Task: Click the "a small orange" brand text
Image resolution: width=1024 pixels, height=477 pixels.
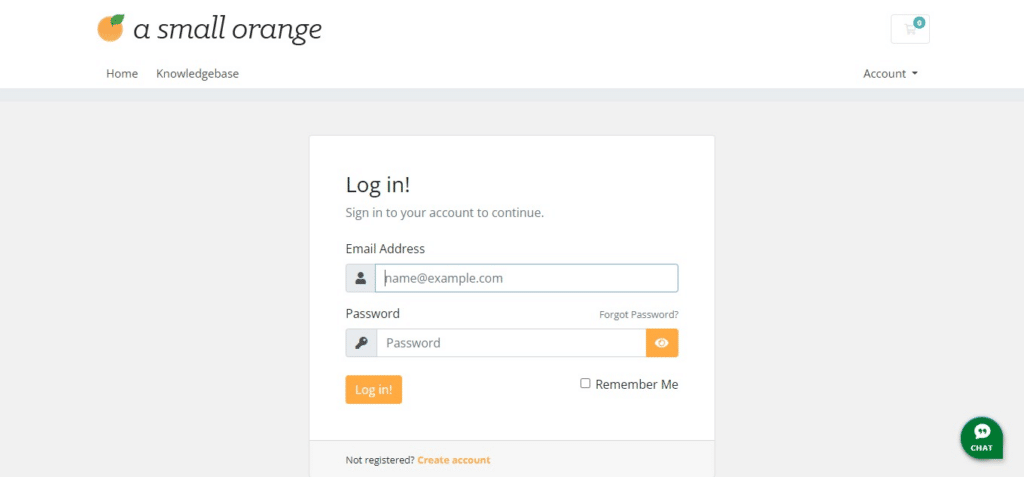Action: 227,29
